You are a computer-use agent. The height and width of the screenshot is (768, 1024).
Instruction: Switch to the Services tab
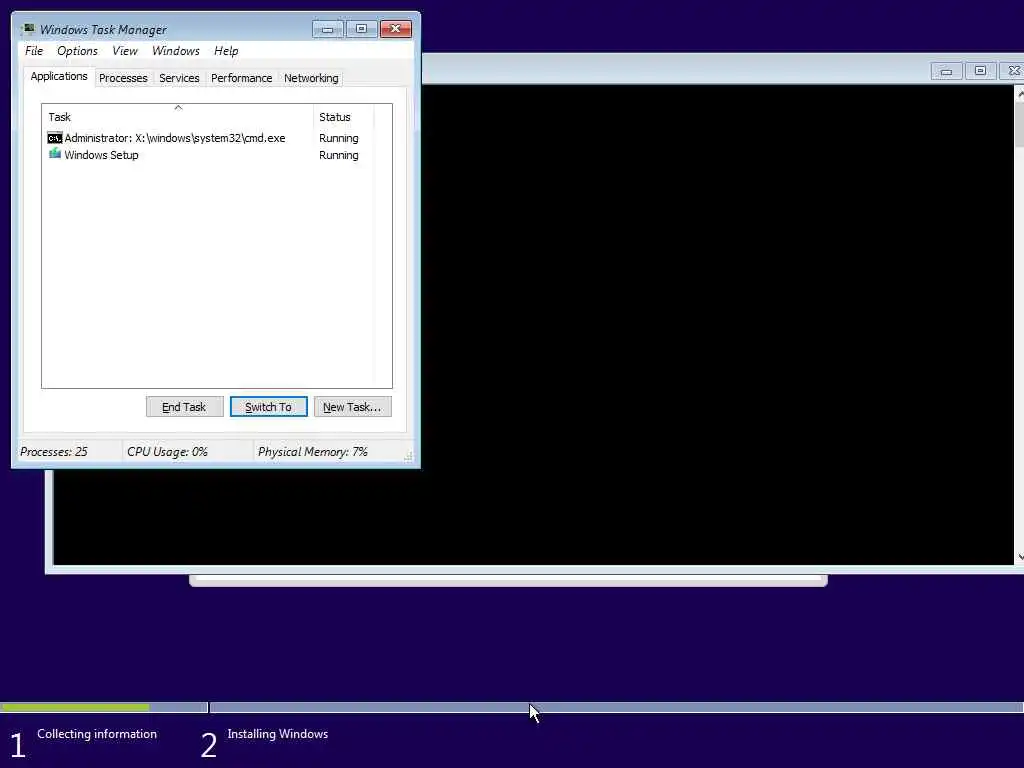point(179,78)
